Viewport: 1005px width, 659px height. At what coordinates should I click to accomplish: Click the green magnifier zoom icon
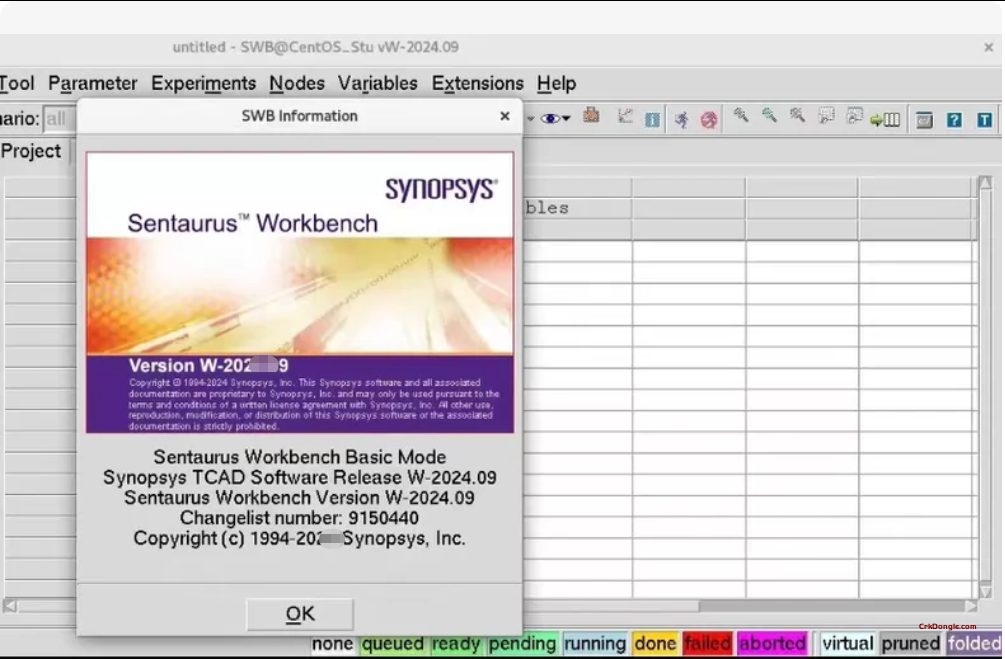pyautogui.click(x=769, y=115)
